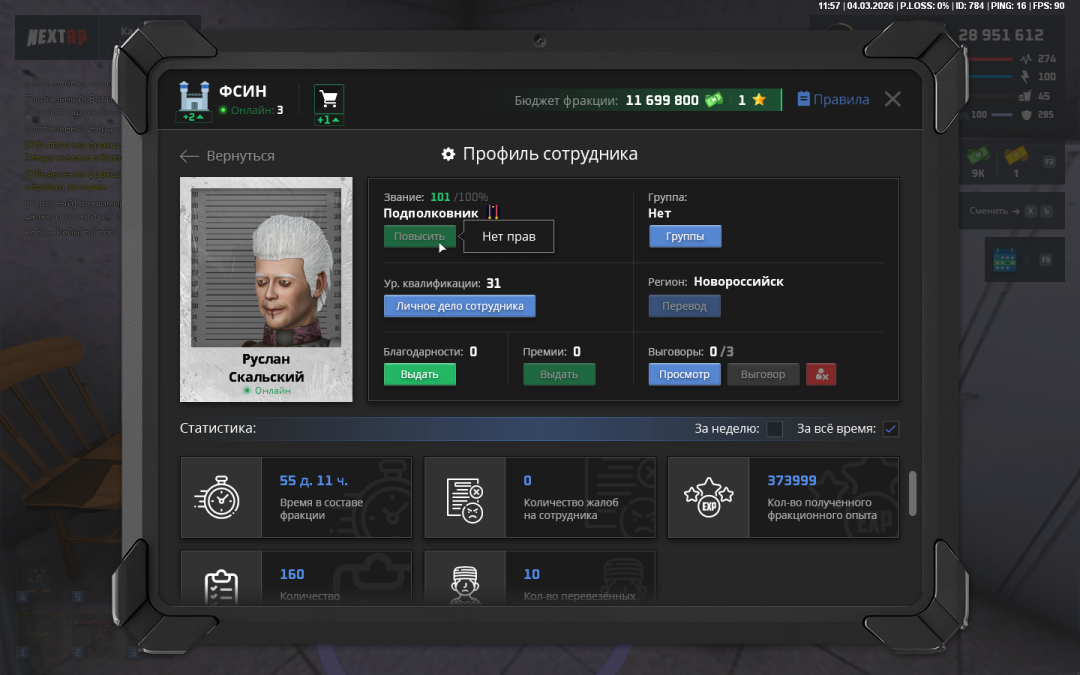Screen dimensions: 1080x675
Task: Click the prisoner transported icon
Action: point(465,580)
